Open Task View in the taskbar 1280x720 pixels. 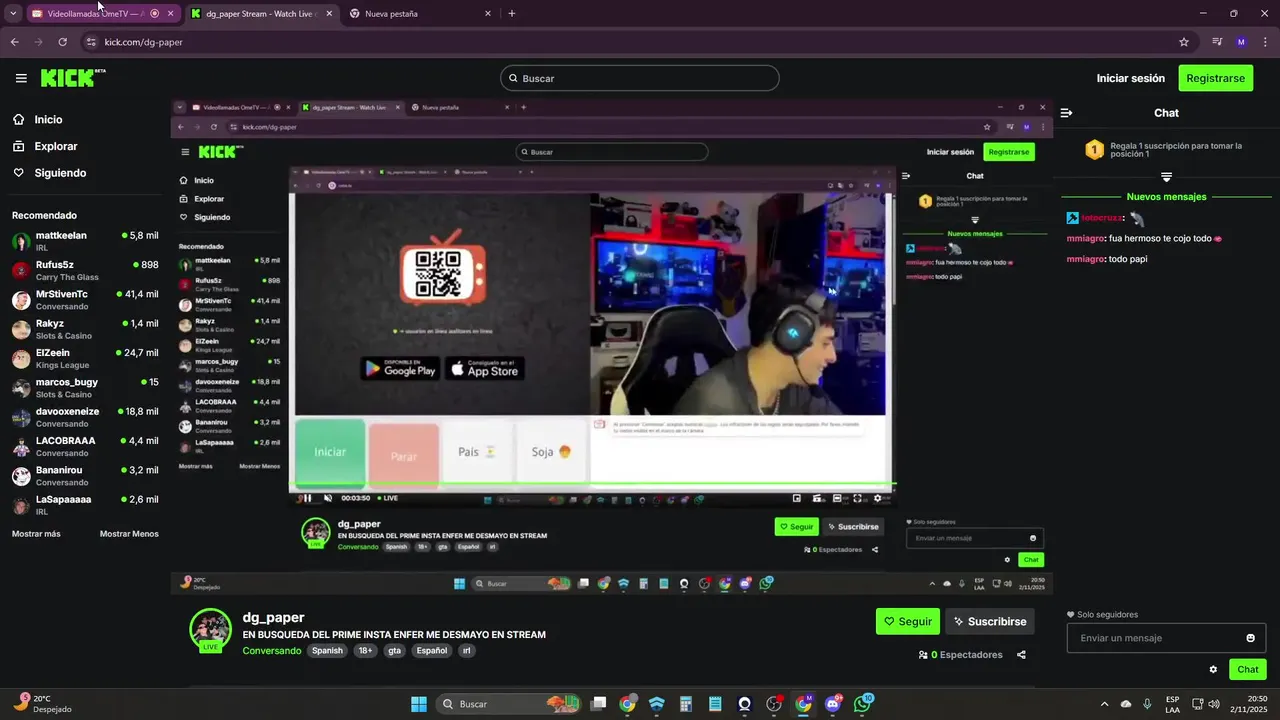598,704
